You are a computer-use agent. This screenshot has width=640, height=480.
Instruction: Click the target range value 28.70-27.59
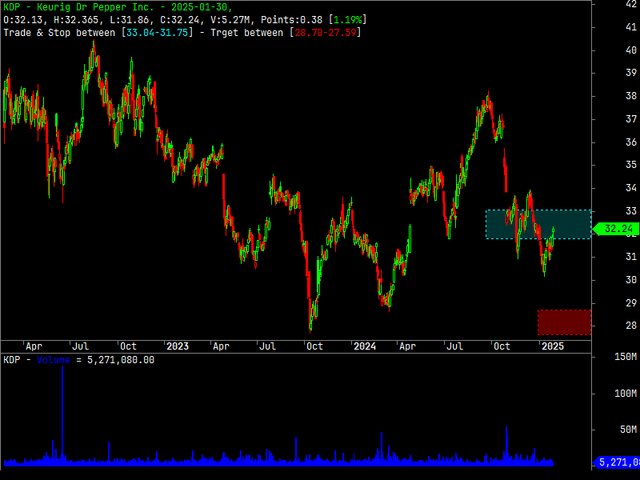325,33
